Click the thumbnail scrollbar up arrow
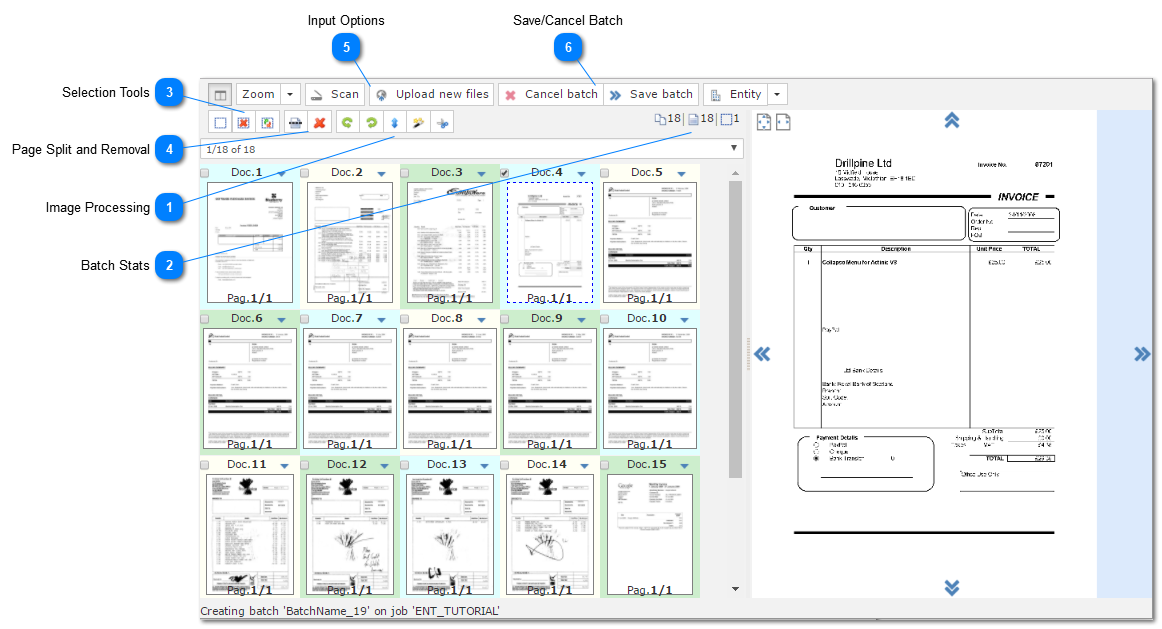This screenshot has height=629, width=1162. 735,173
